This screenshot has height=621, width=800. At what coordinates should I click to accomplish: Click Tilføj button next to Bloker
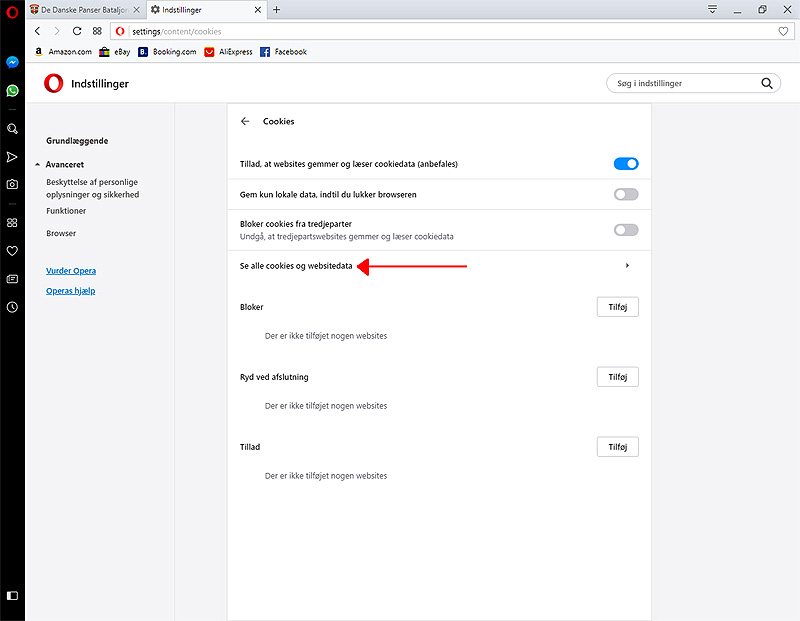coord(617,307)
